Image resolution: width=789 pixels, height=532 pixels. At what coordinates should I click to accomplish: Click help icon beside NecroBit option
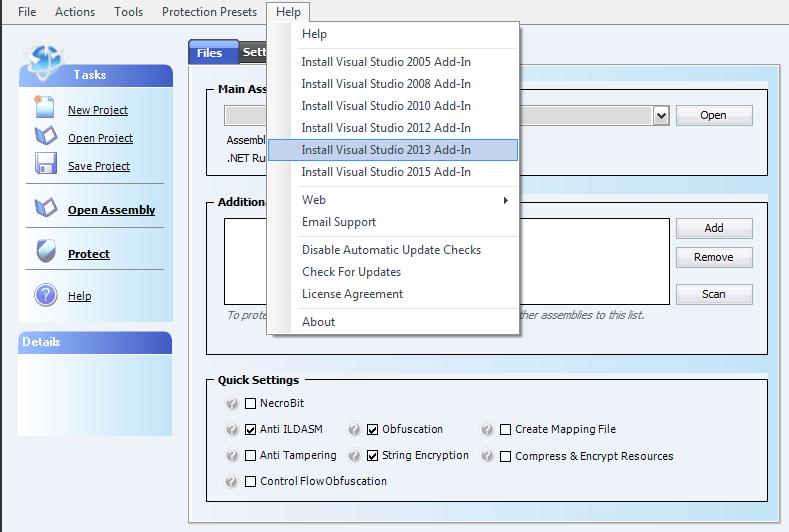[232, 404]
